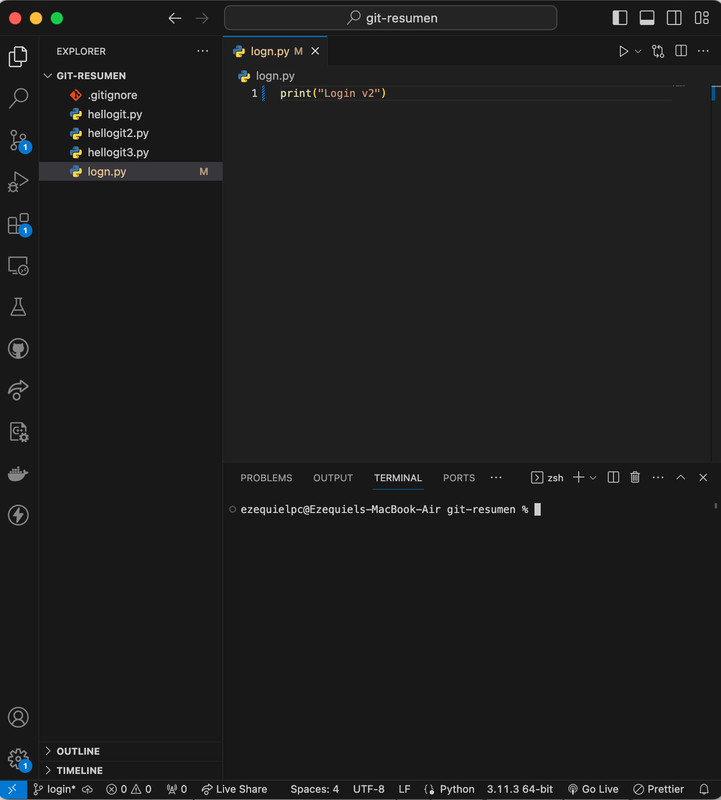Close the terminal panel
This screenshot has width=721, height=800.
[703, 478]
